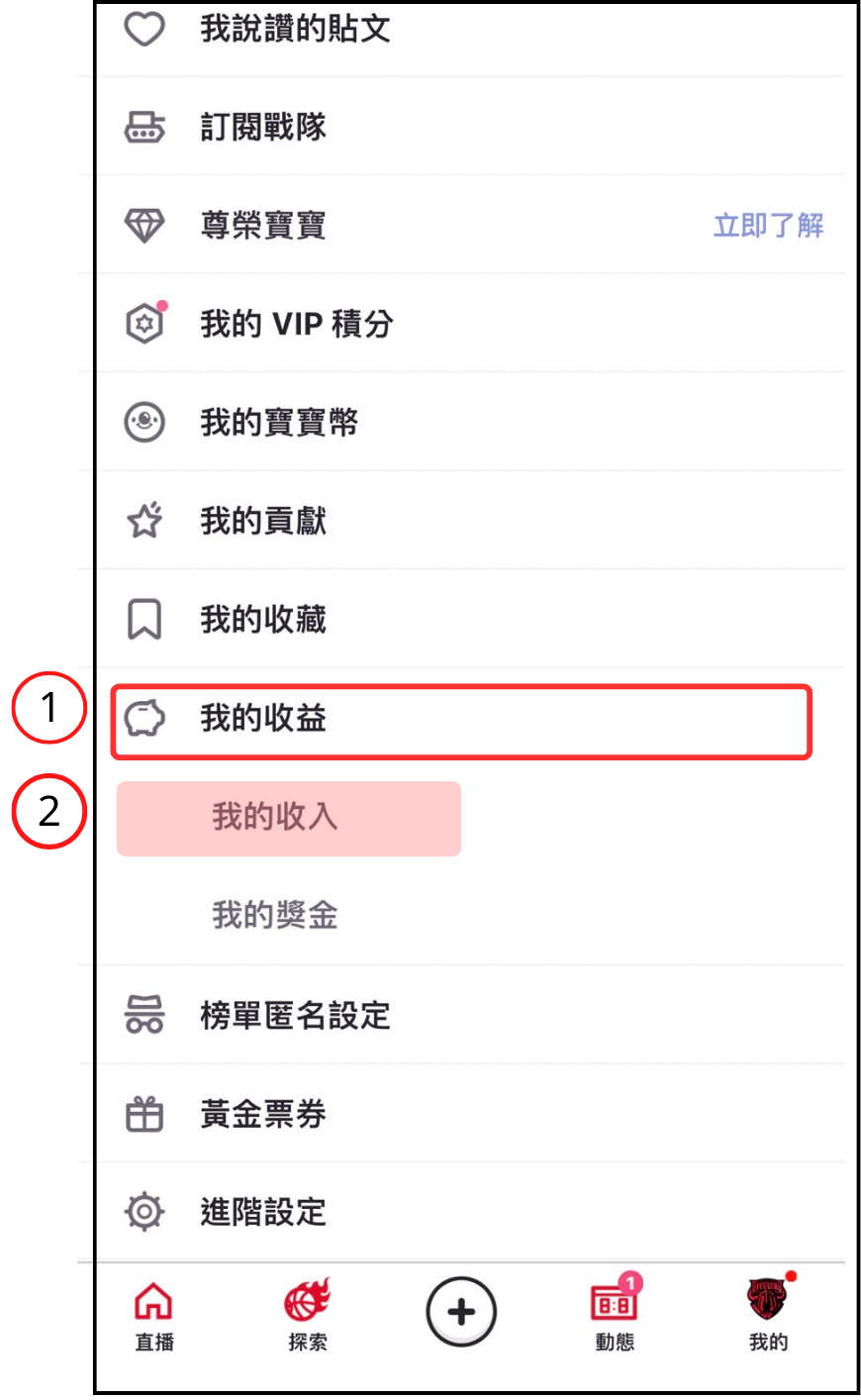Viewport: 861px width, 1400px height.
Task: Click the piggy bank icon beside 我的收益
Action: (144, 719)
